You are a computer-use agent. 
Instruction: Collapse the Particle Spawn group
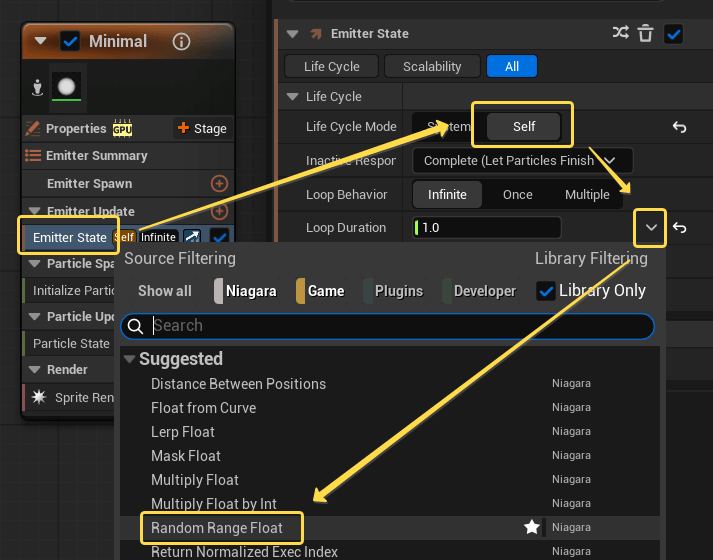(35, 264)
